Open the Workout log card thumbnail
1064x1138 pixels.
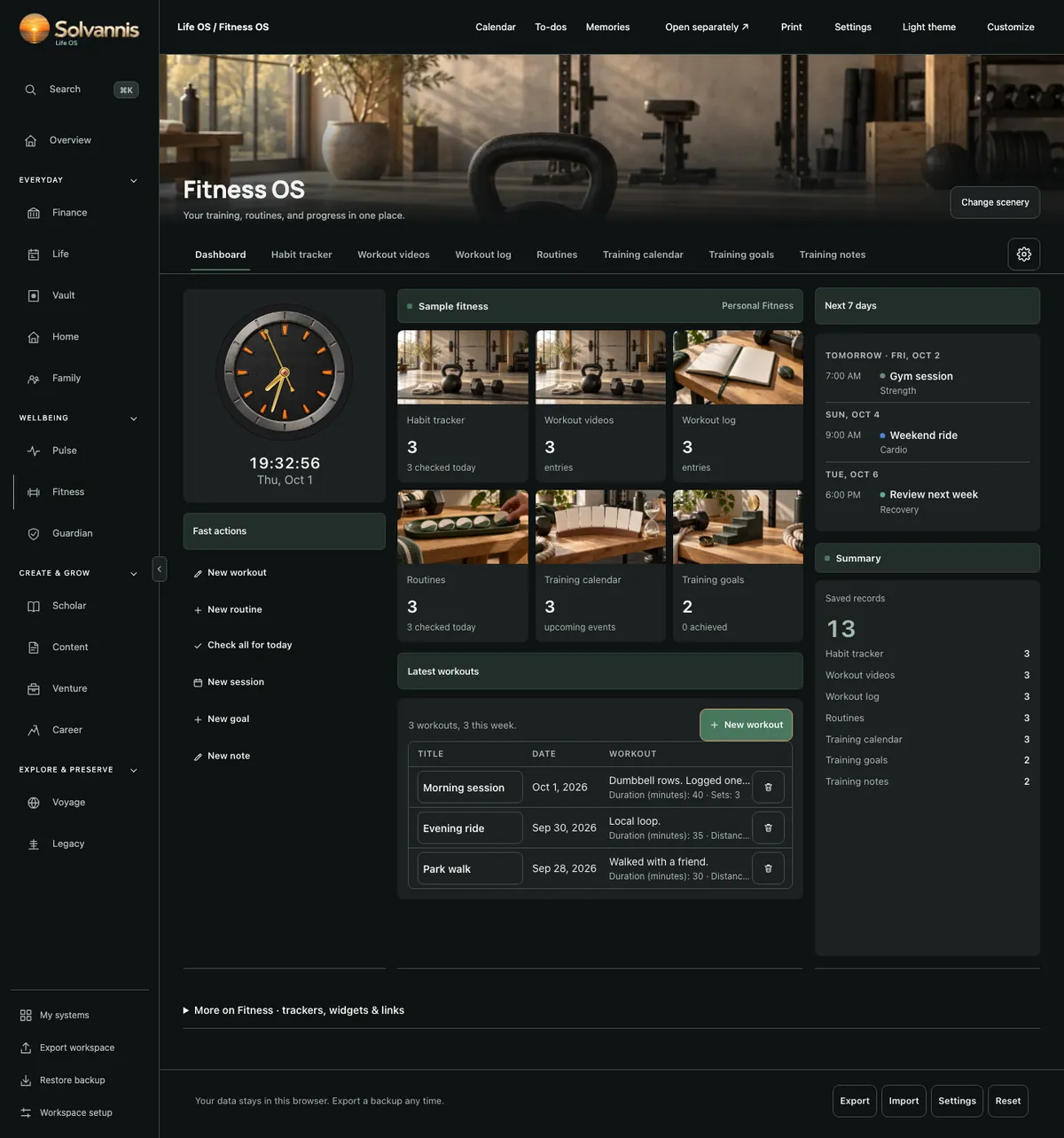pos(738,367)
